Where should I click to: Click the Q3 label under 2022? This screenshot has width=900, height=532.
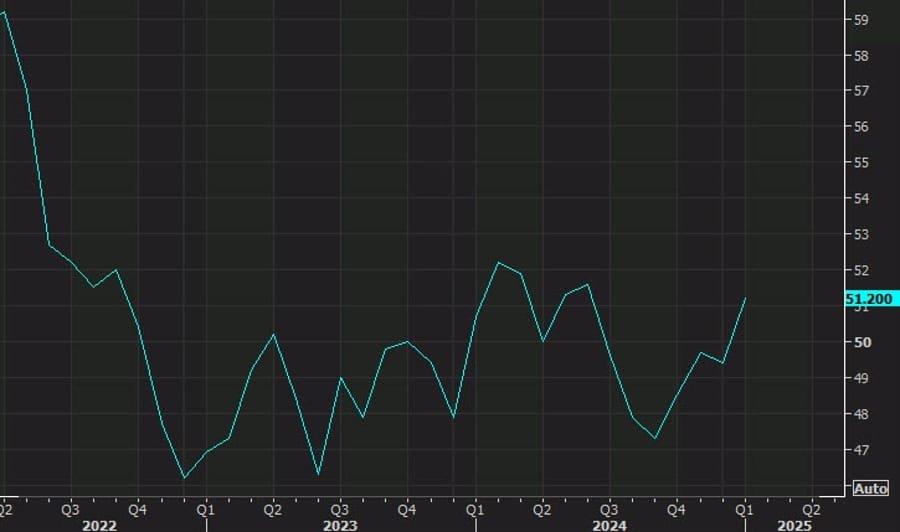point(71,507)
